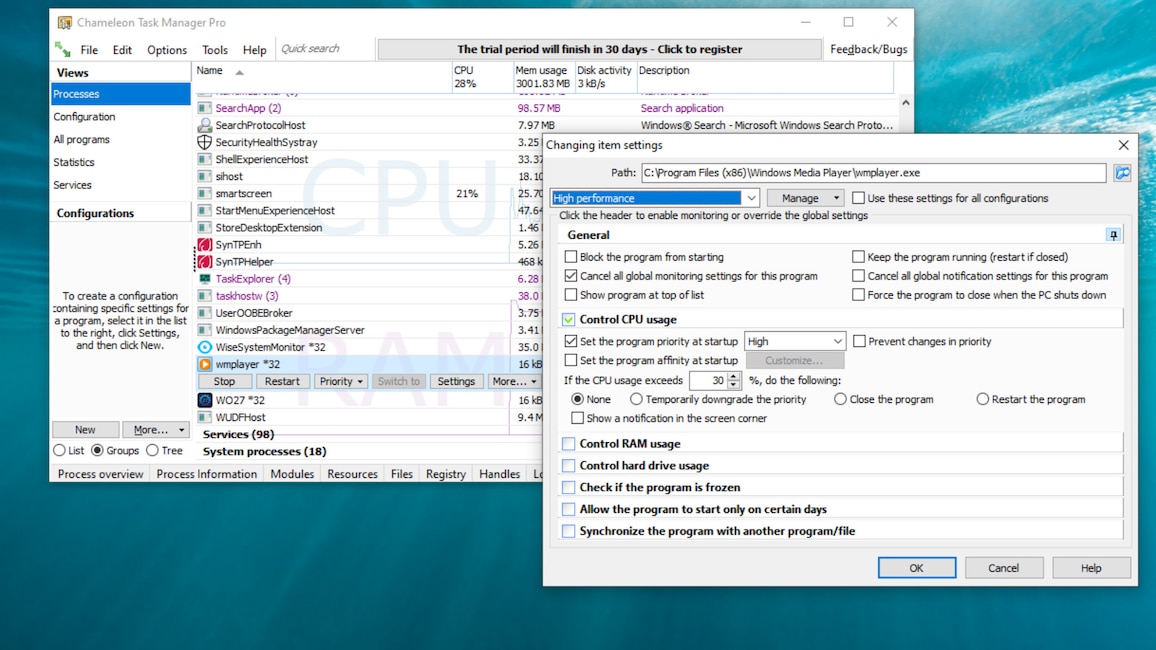Check Force the program to close on shutdown
The image size is (1156, 650).
coord(858,295)
